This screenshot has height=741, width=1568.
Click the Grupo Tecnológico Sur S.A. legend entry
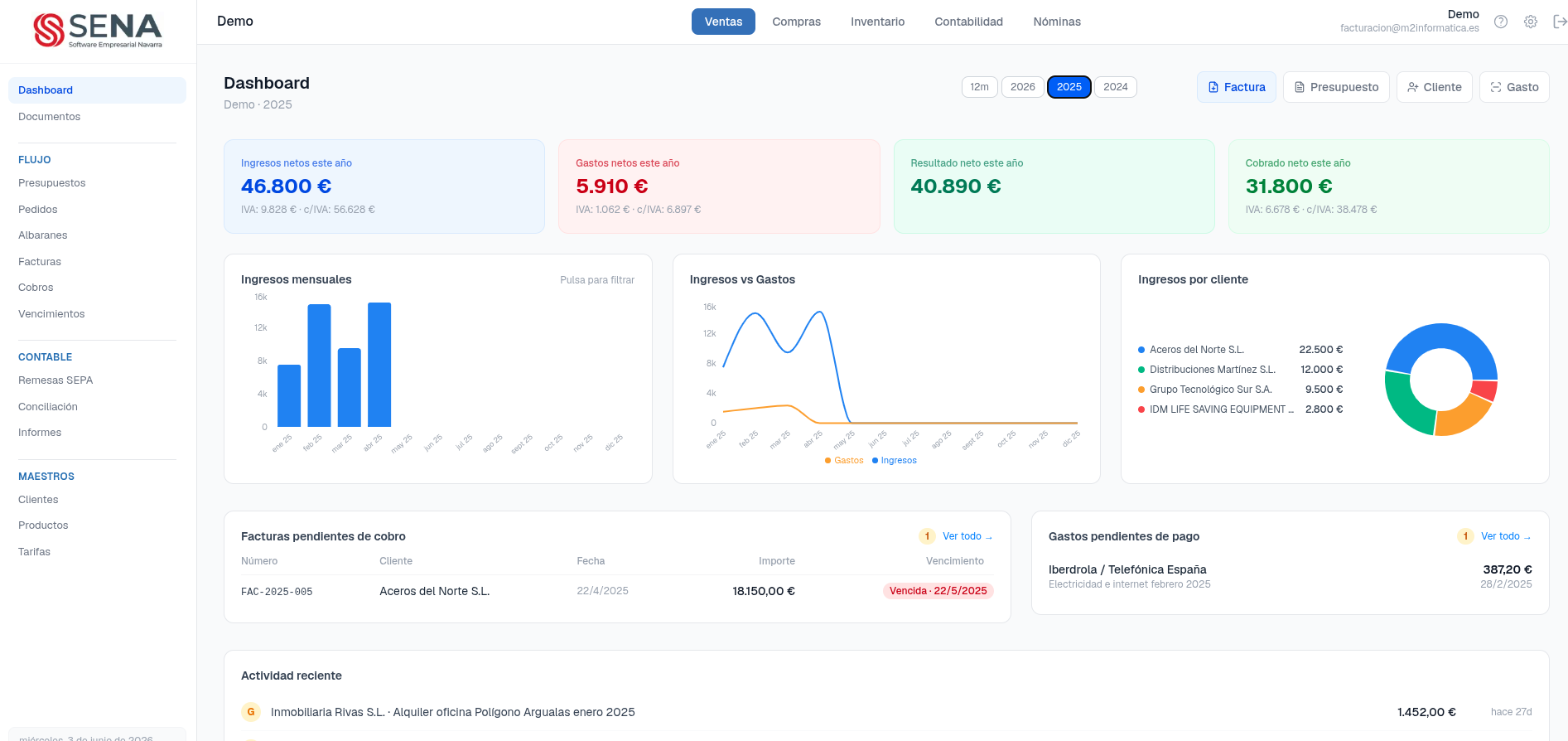(x=1240, y=390)
